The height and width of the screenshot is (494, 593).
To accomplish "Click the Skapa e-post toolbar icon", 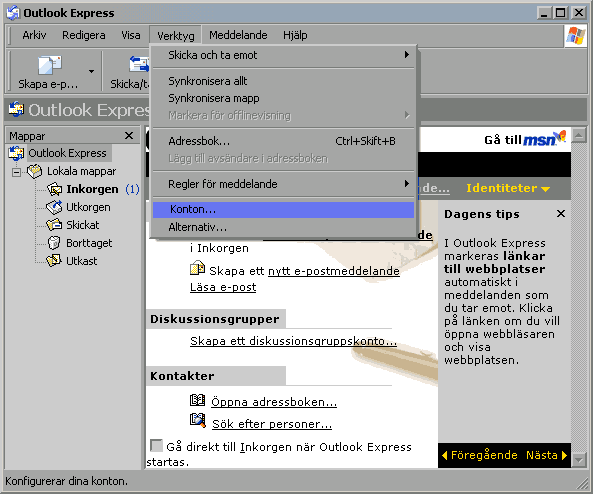I will click(x=50, y=65).
